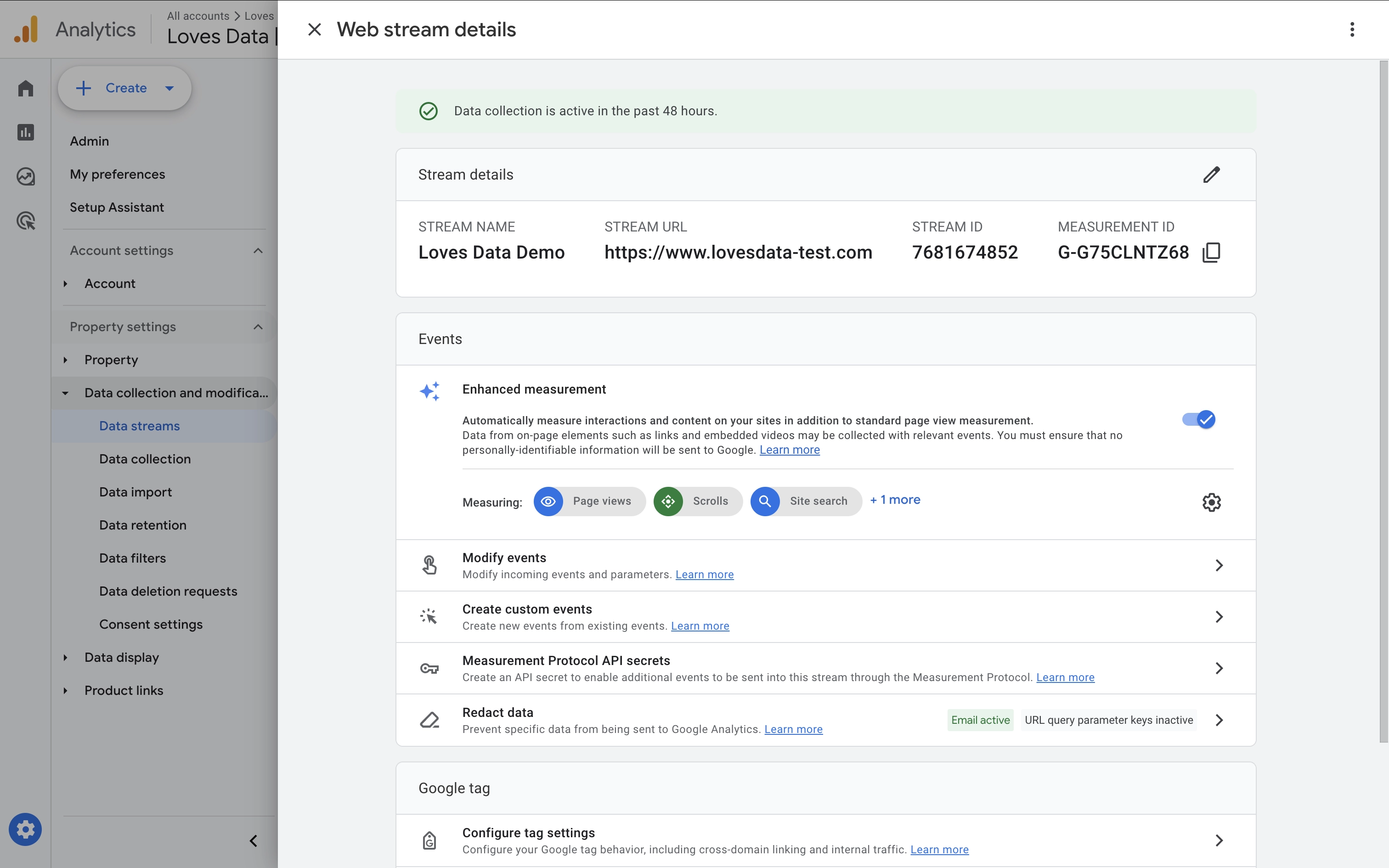Select Consent settings menu item
The image size is (1389, 868).
(x=150, y=625)
